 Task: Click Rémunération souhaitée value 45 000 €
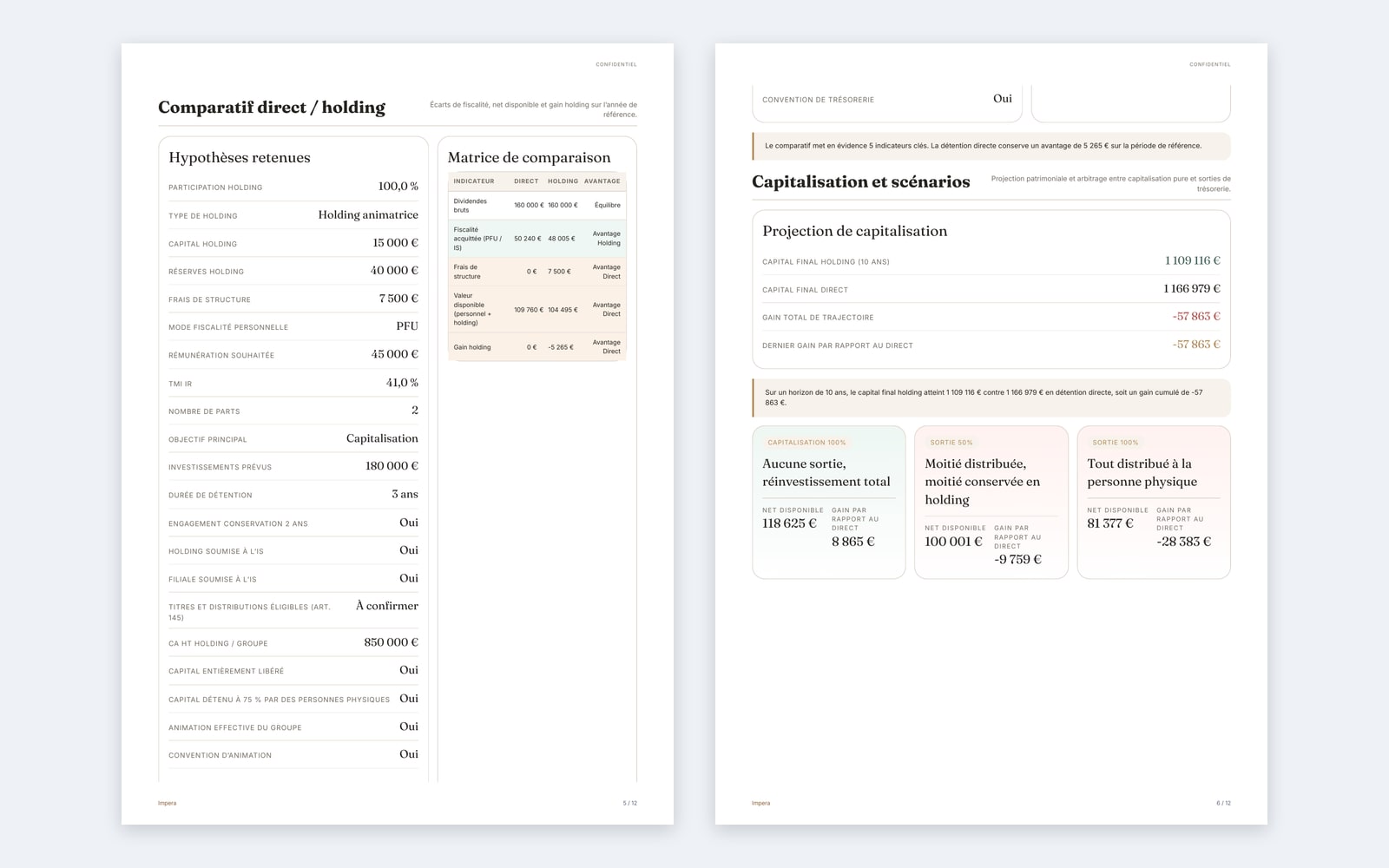click(x=394, y=353)
